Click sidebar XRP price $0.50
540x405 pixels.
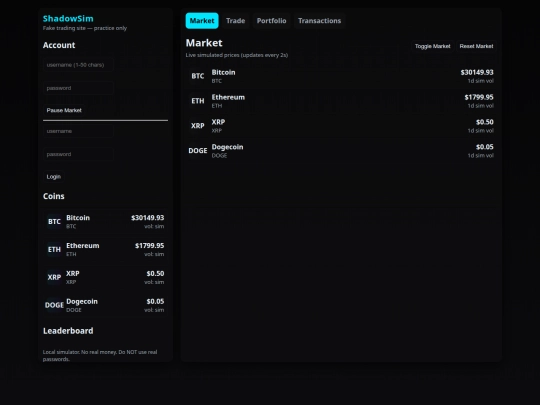point(155,273)
